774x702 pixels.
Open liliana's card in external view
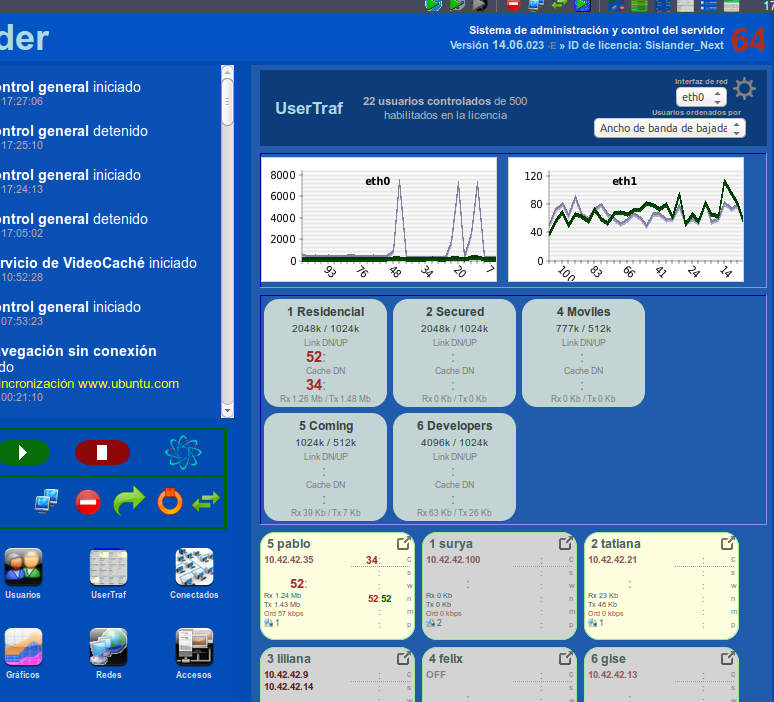(404, 658)
